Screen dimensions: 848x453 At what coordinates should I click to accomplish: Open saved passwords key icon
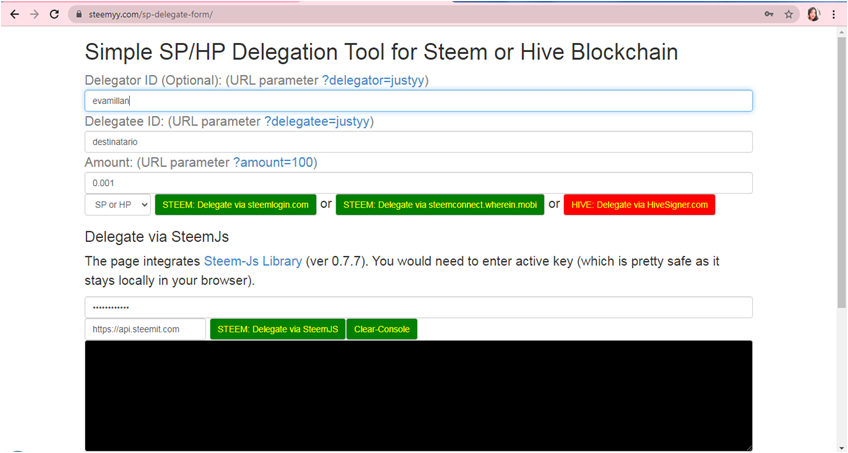point(768,15)
